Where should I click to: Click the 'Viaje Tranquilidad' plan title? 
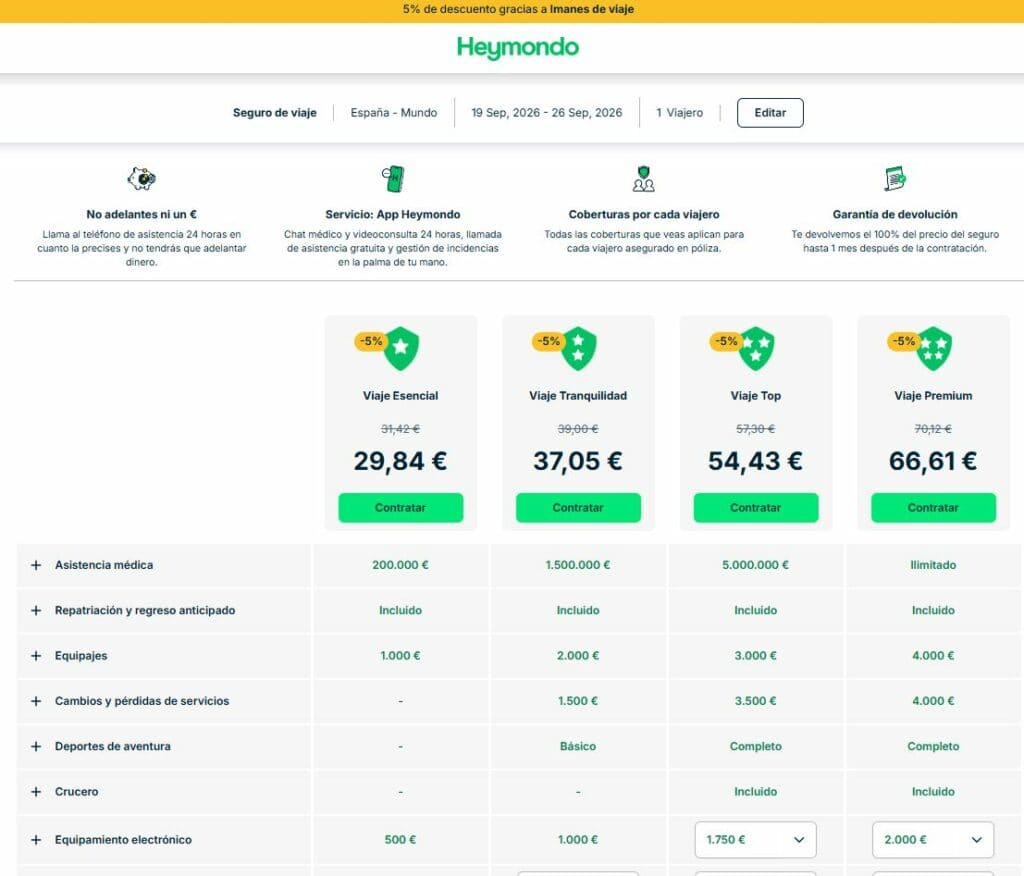578,396
